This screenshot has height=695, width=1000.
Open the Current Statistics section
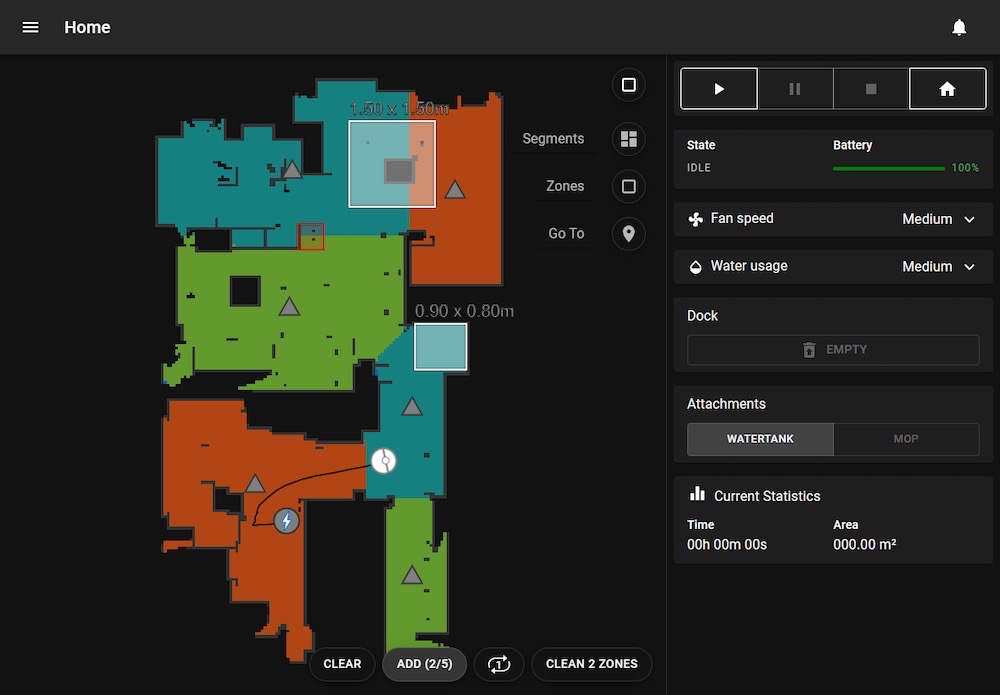coord(767,495)
